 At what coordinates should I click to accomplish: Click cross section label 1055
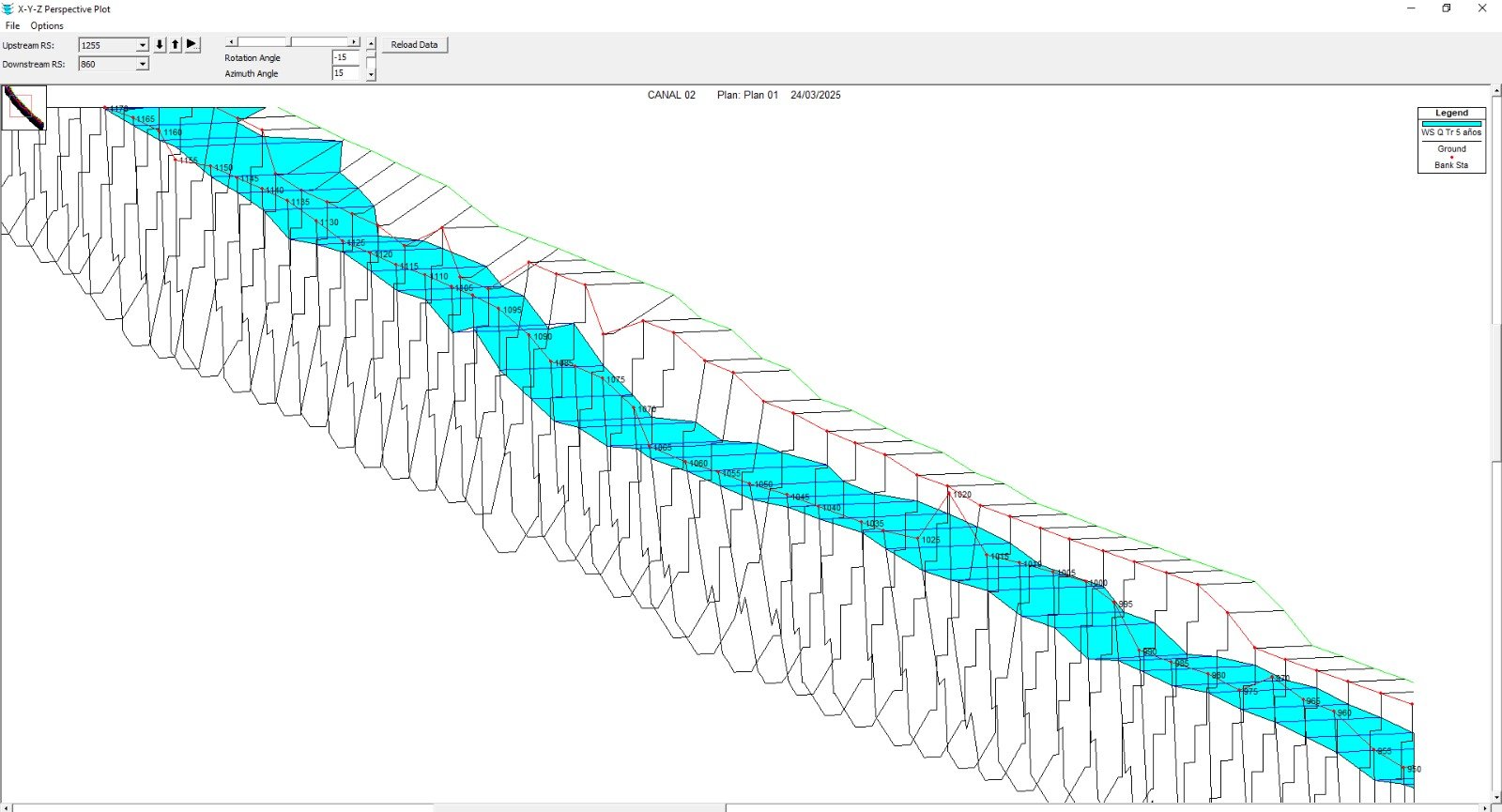[x=731, y=474]
